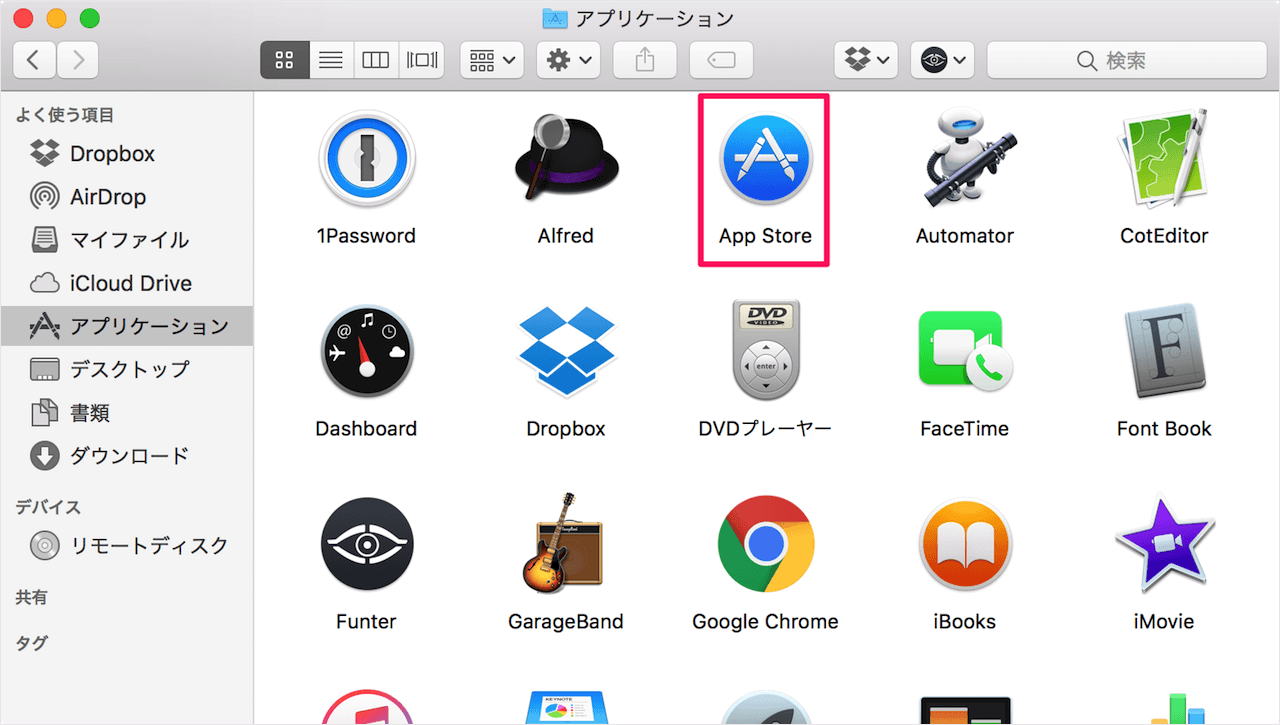
Task: Open デスクトップ in the sidebar
Action: pos(126,369)
